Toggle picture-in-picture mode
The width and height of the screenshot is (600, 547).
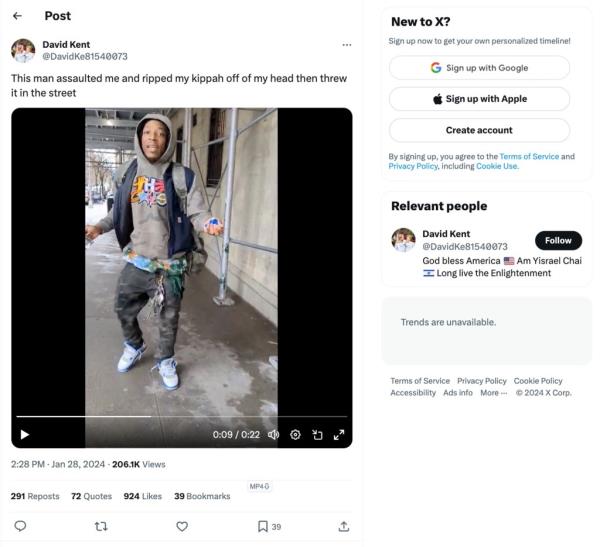point(317,434)
